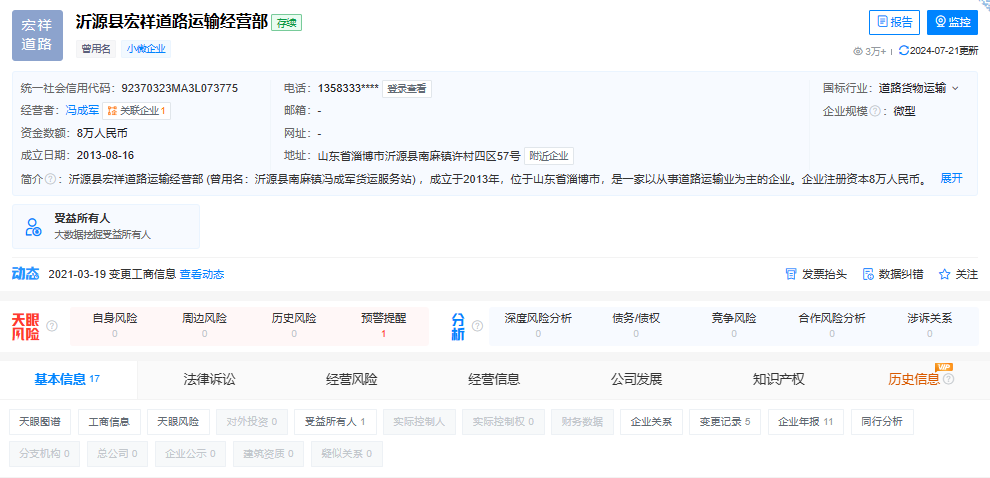This screenshot has height=478, width=990.
Task: Open 竞争风险 entry
Action: click(734, 326)
